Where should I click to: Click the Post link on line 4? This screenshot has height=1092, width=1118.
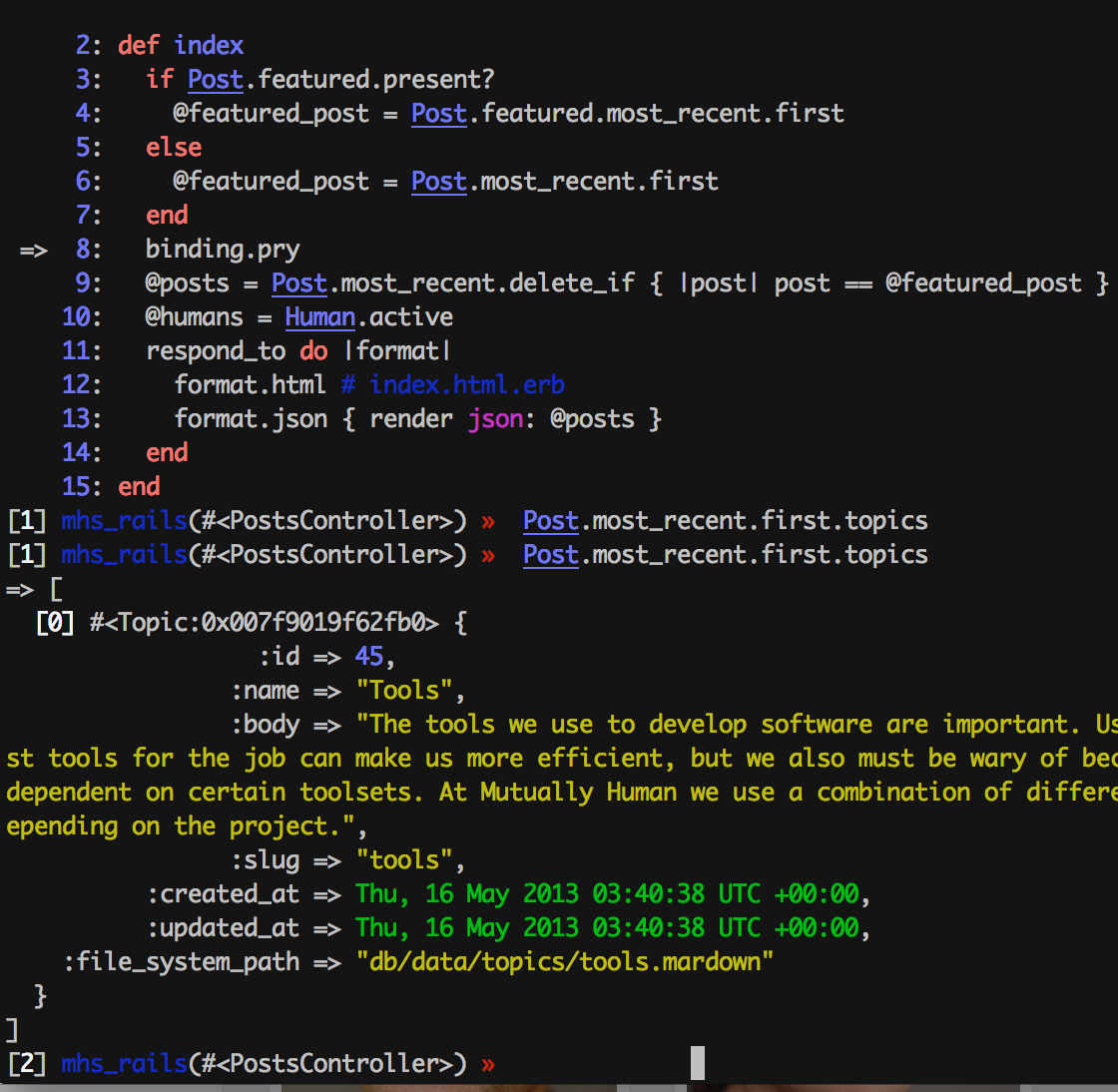coord(439,113)
